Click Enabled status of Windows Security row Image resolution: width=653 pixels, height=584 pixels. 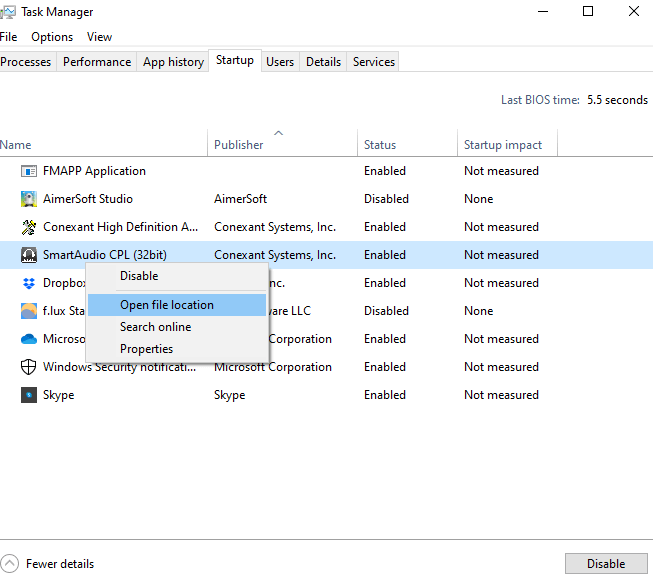pos(385,367)
